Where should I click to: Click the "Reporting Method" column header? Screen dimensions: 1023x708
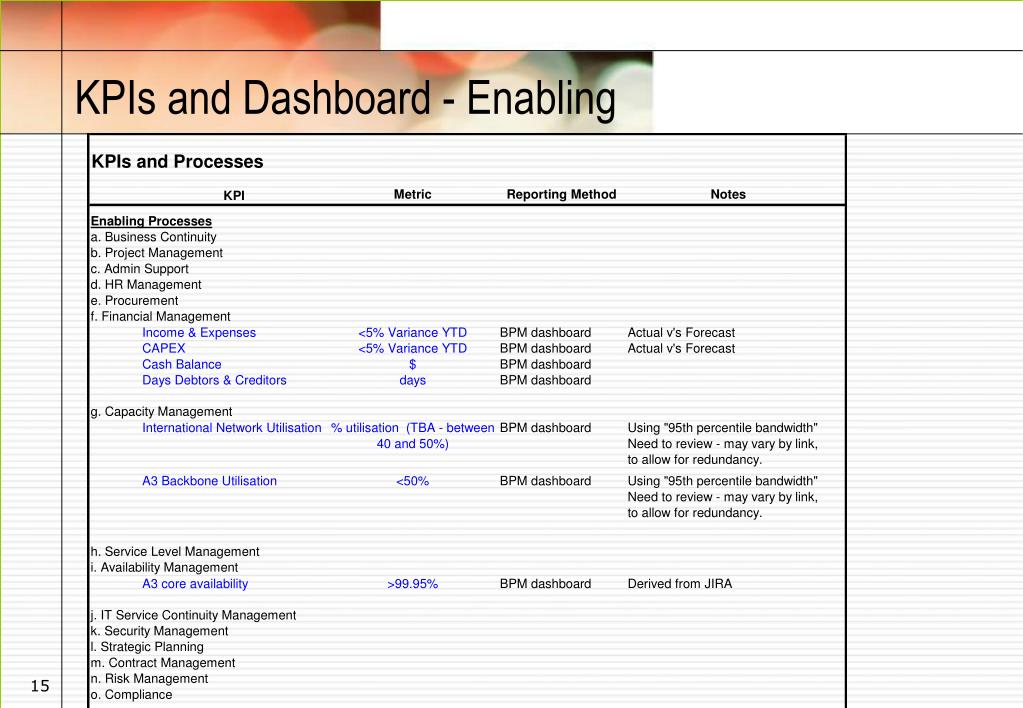point(561,194)
